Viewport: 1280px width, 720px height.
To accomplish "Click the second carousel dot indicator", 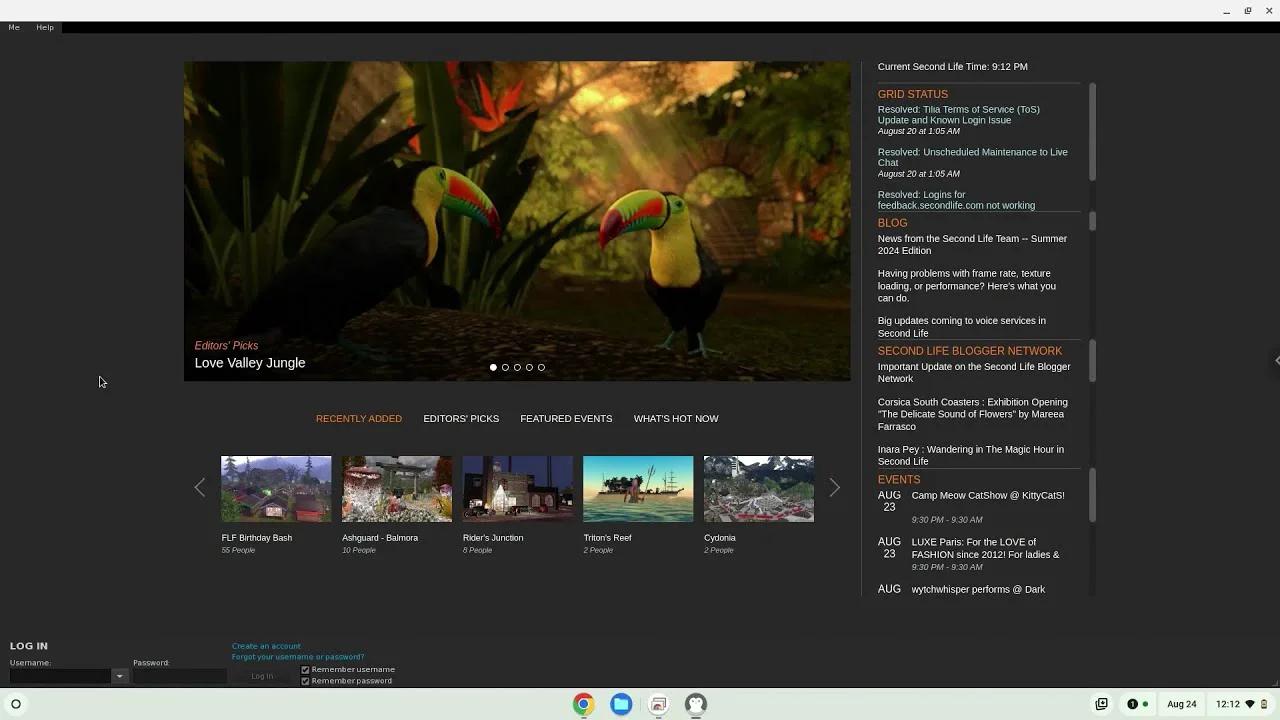I will pyautogui.click(x=505, y=367).
